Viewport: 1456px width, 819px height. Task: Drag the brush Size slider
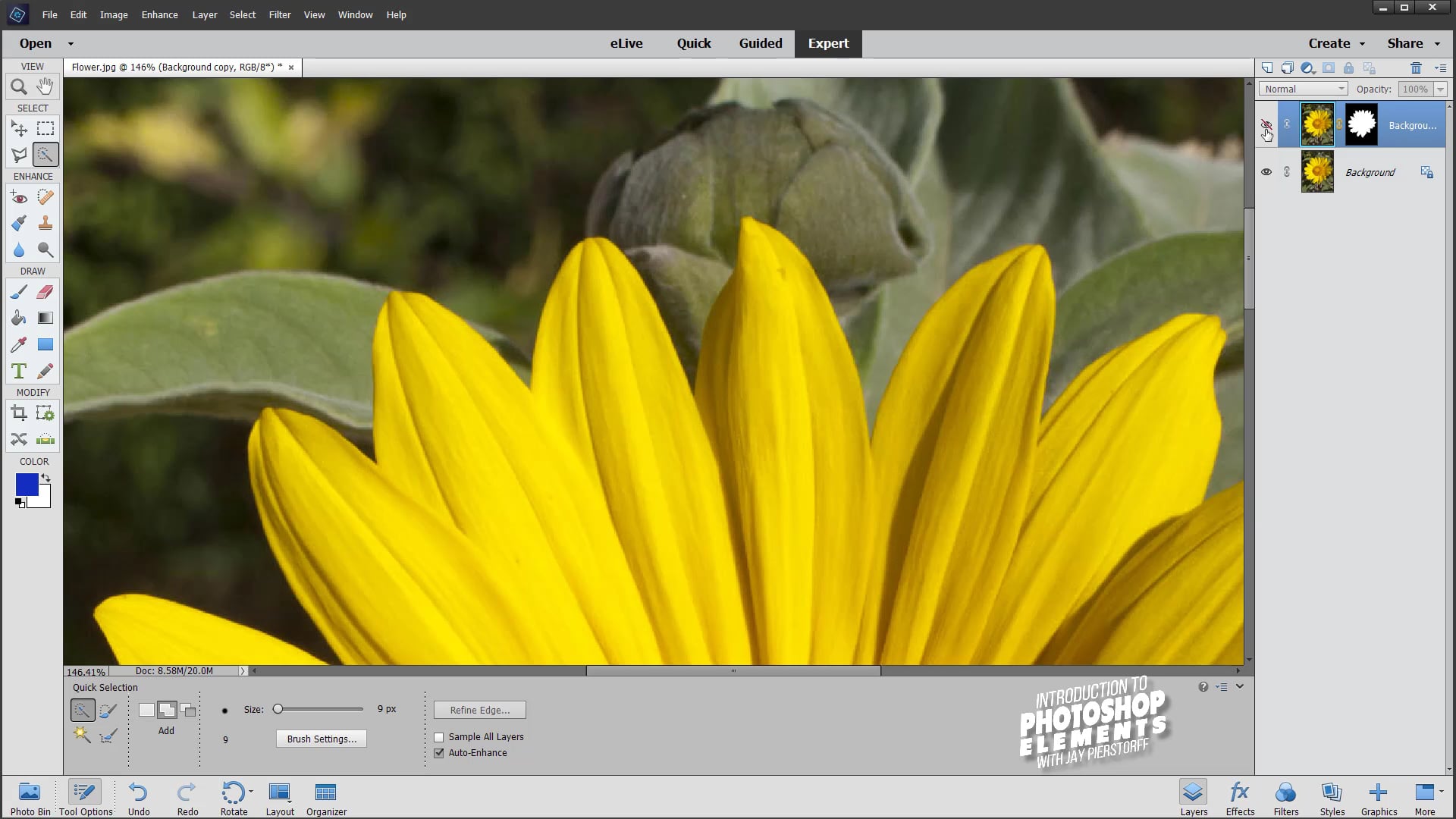click(278, 709)
